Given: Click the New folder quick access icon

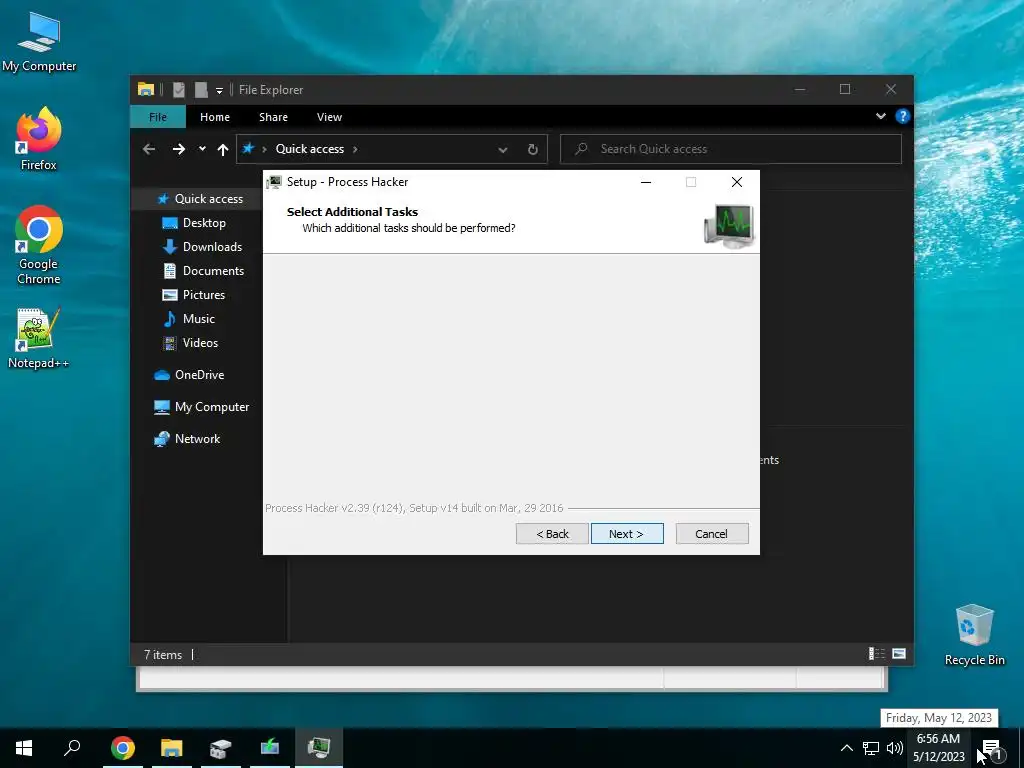Looking at the screenshot, I should pyautogui.click(x=201, y=89).
